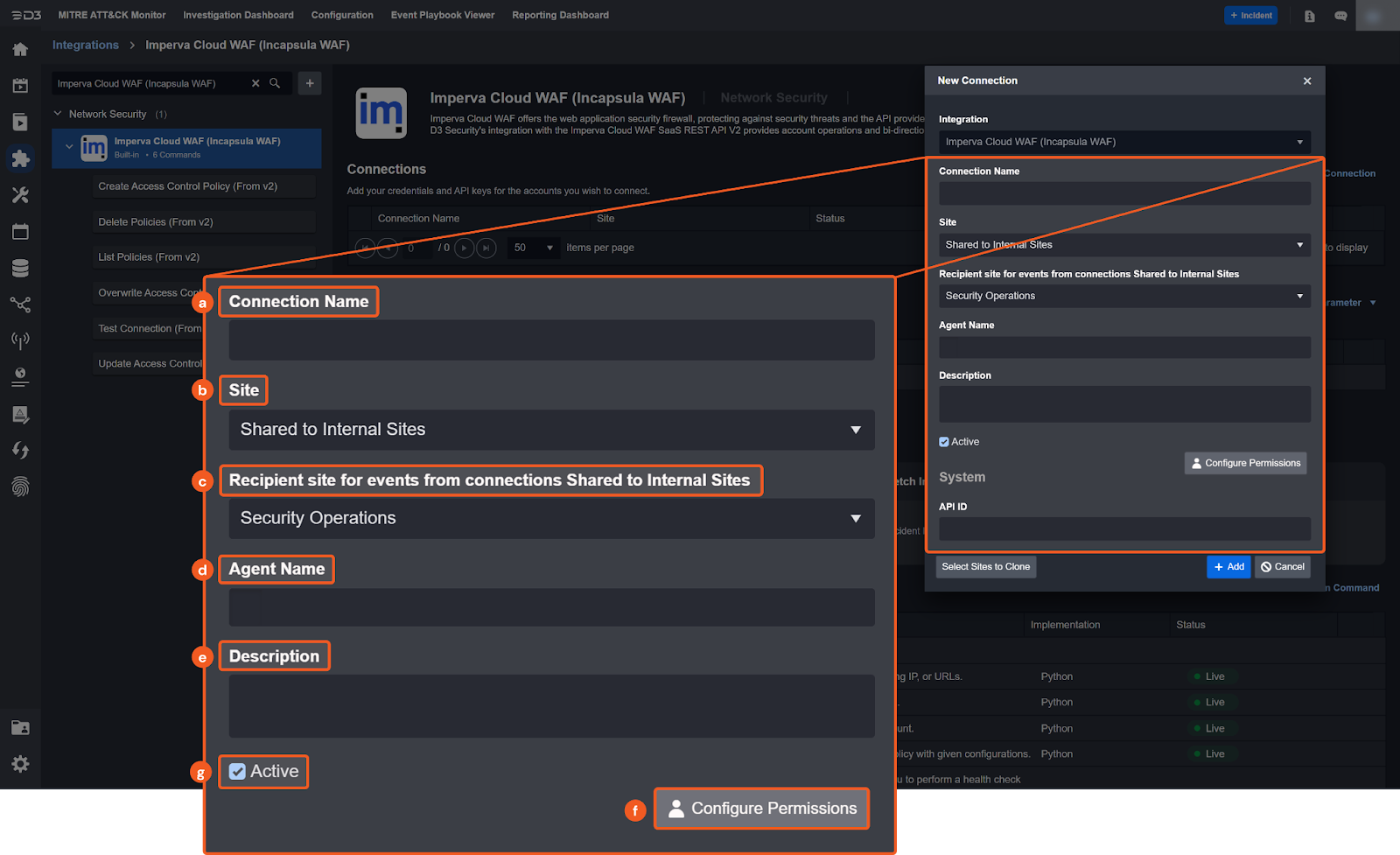Click the Configure Permissions button
The height and width of the screenshot is (855, 1400).
pos(1244,463)
